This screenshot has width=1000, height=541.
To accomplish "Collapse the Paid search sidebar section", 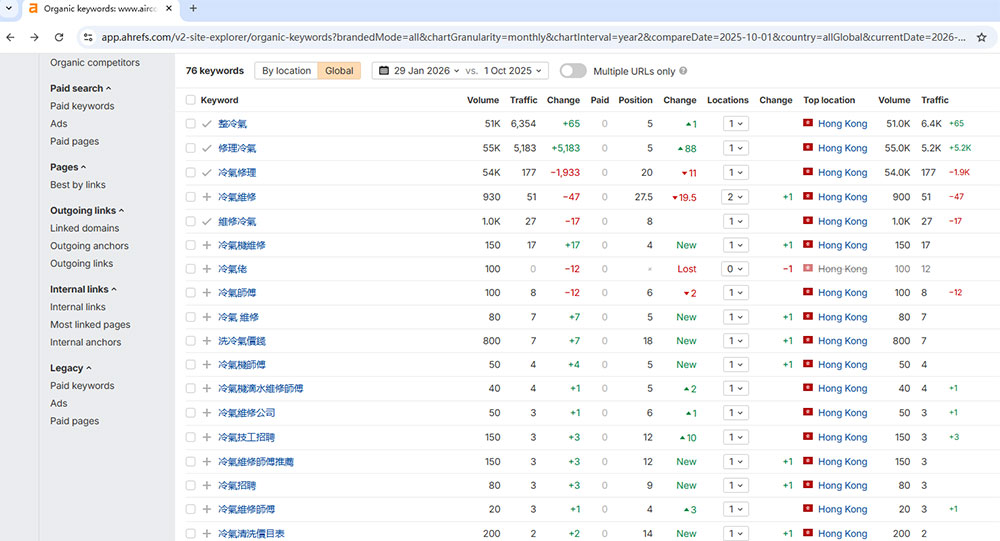I will click(80, 88).
